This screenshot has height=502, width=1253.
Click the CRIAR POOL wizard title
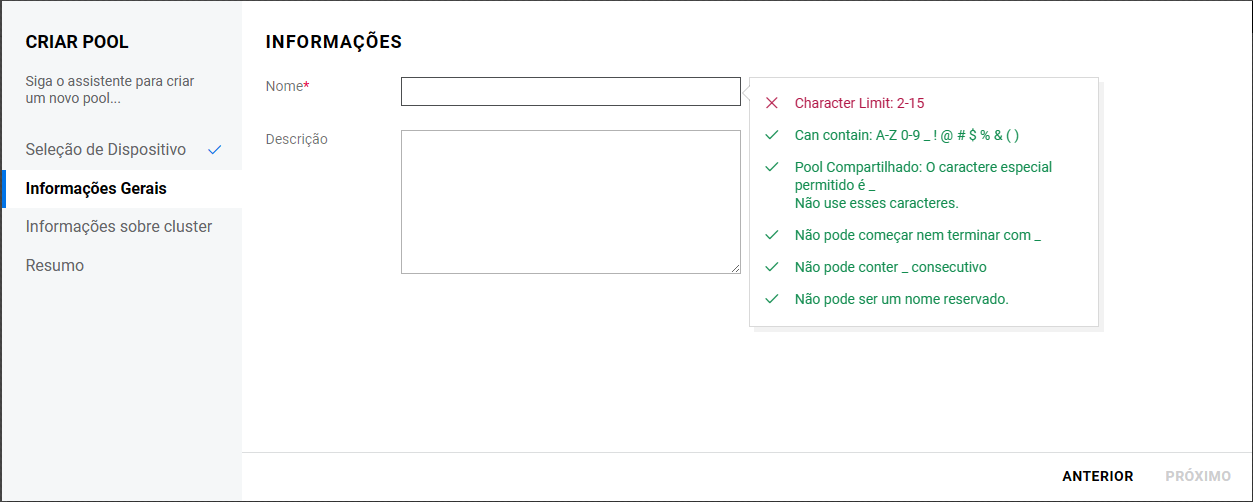(77, 42)
